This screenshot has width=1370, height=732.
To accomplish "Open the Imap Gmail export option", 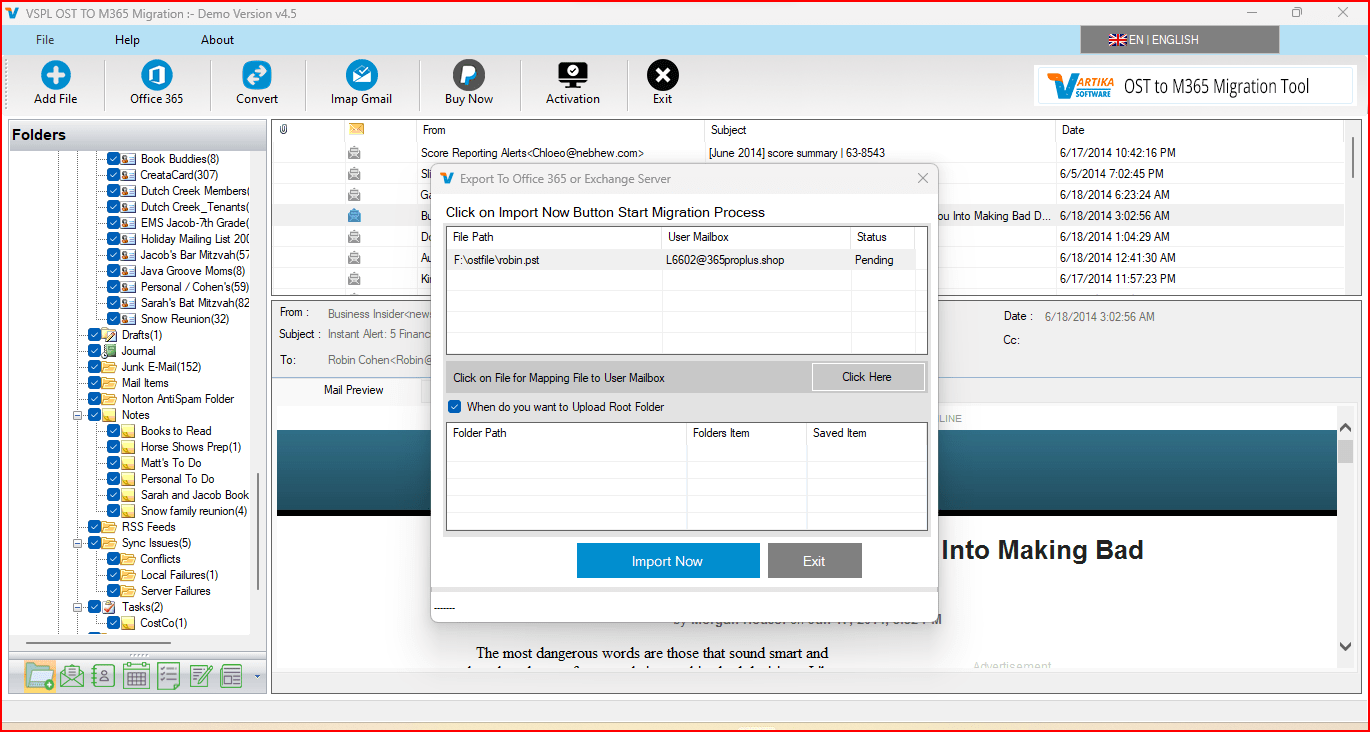I will [361, 76].
